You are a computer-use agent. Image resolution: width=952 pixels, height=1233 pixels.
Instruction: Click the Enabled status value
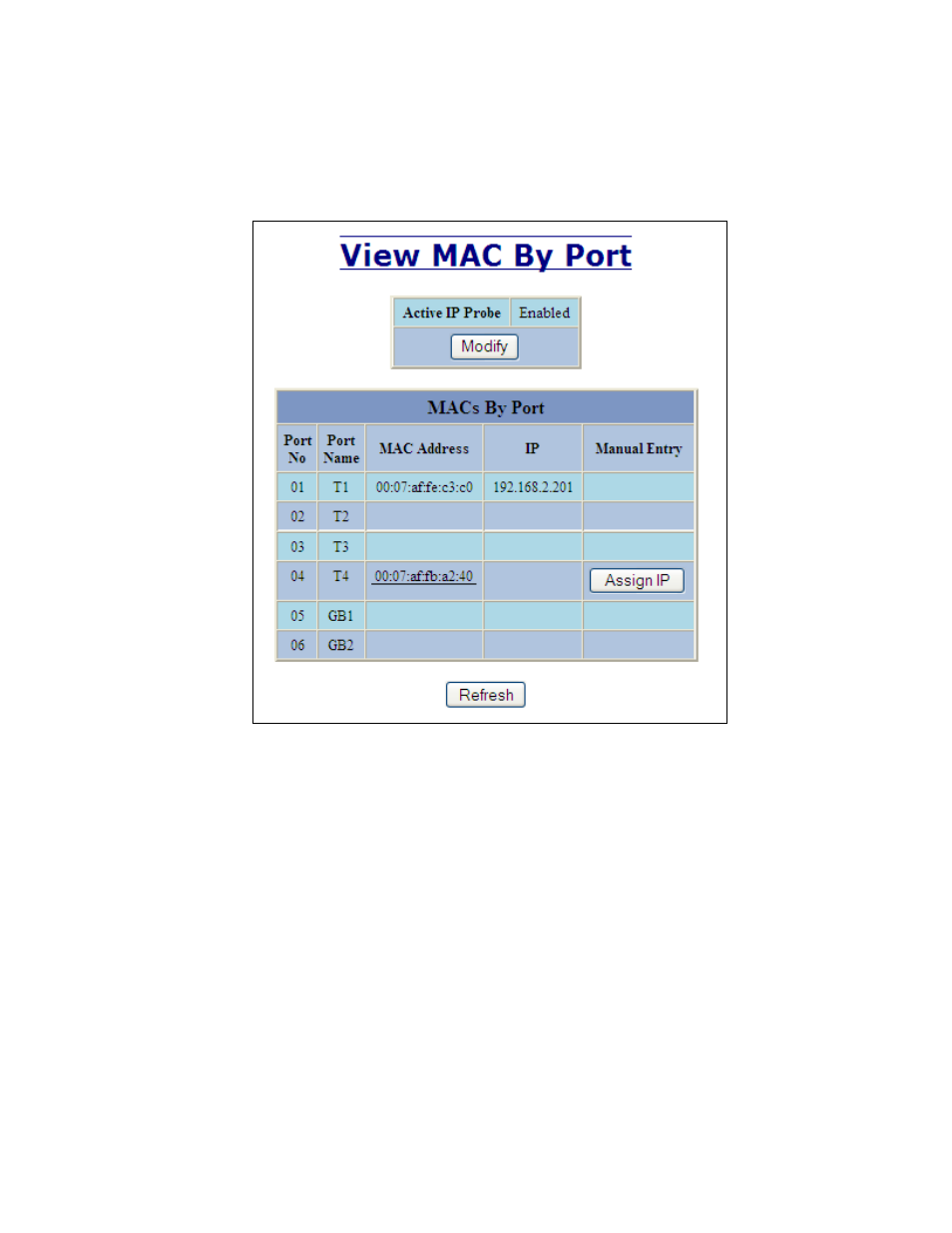[x=544, y=312]
